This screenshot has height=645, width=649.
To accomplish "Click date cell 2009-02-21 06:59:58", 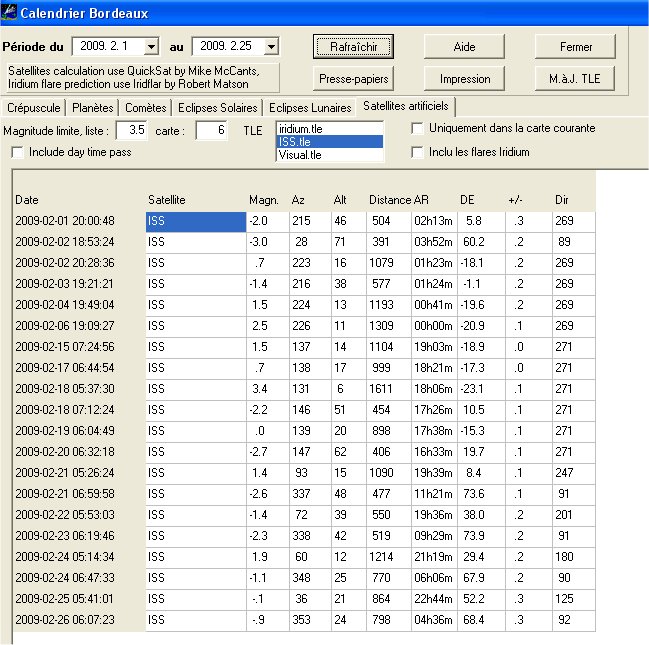I will pos(65,494).
